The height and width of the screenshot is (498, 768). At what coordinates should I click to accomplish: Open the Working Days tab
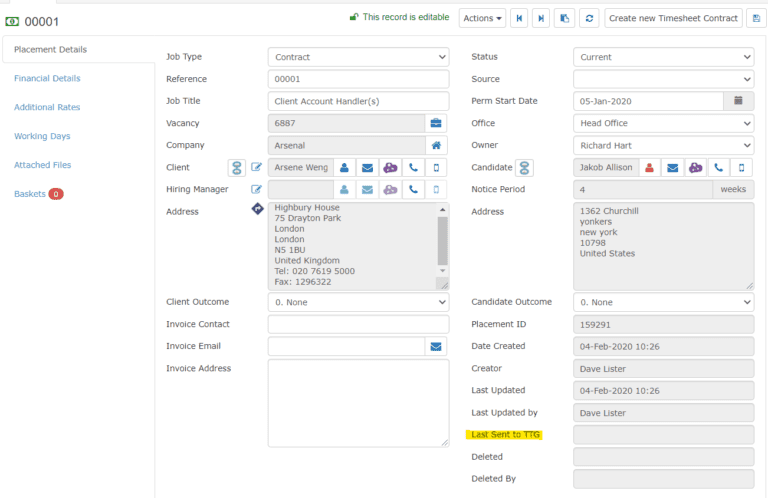[42, 136]
